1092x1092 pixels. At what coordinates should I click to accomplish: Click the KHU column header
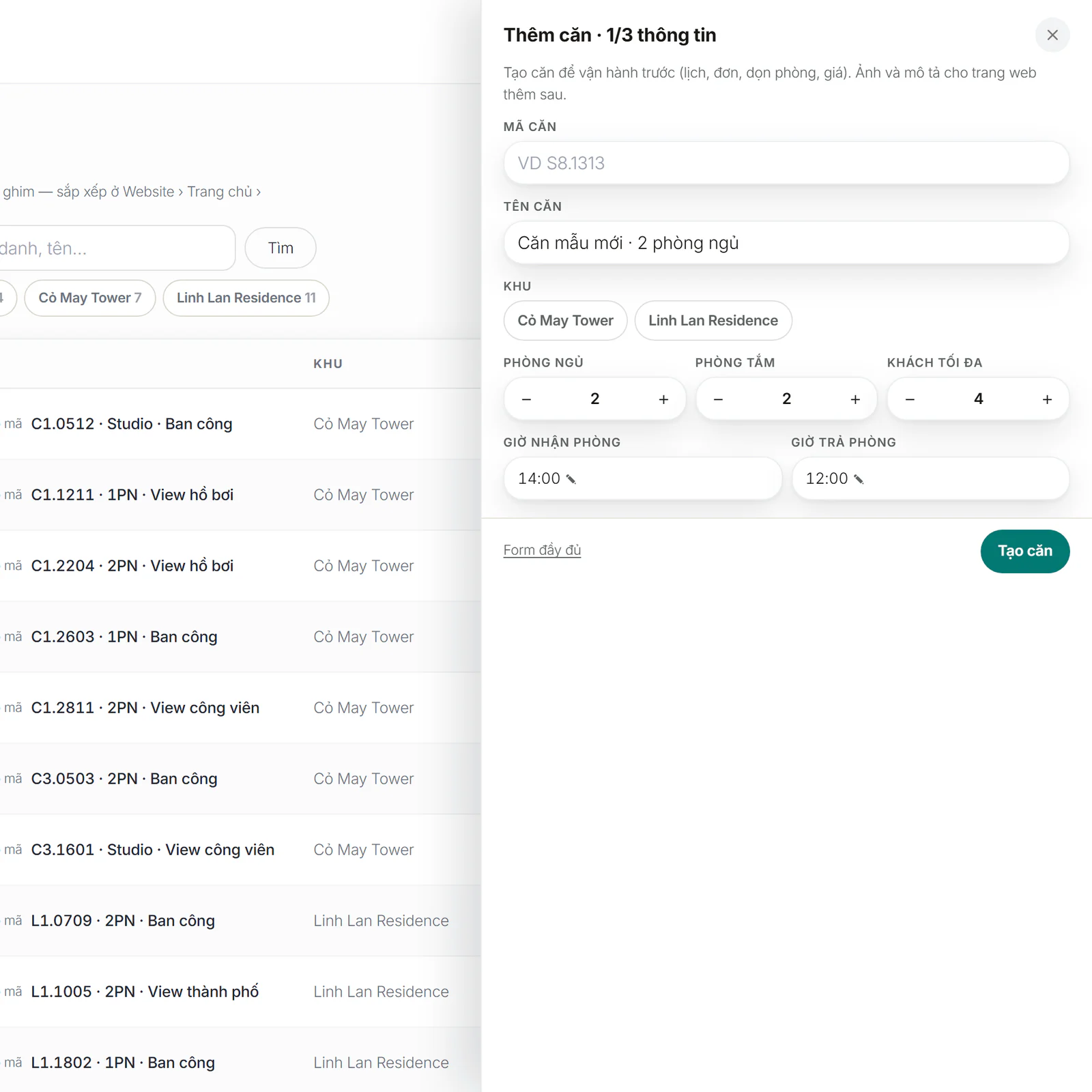(328, 364)
